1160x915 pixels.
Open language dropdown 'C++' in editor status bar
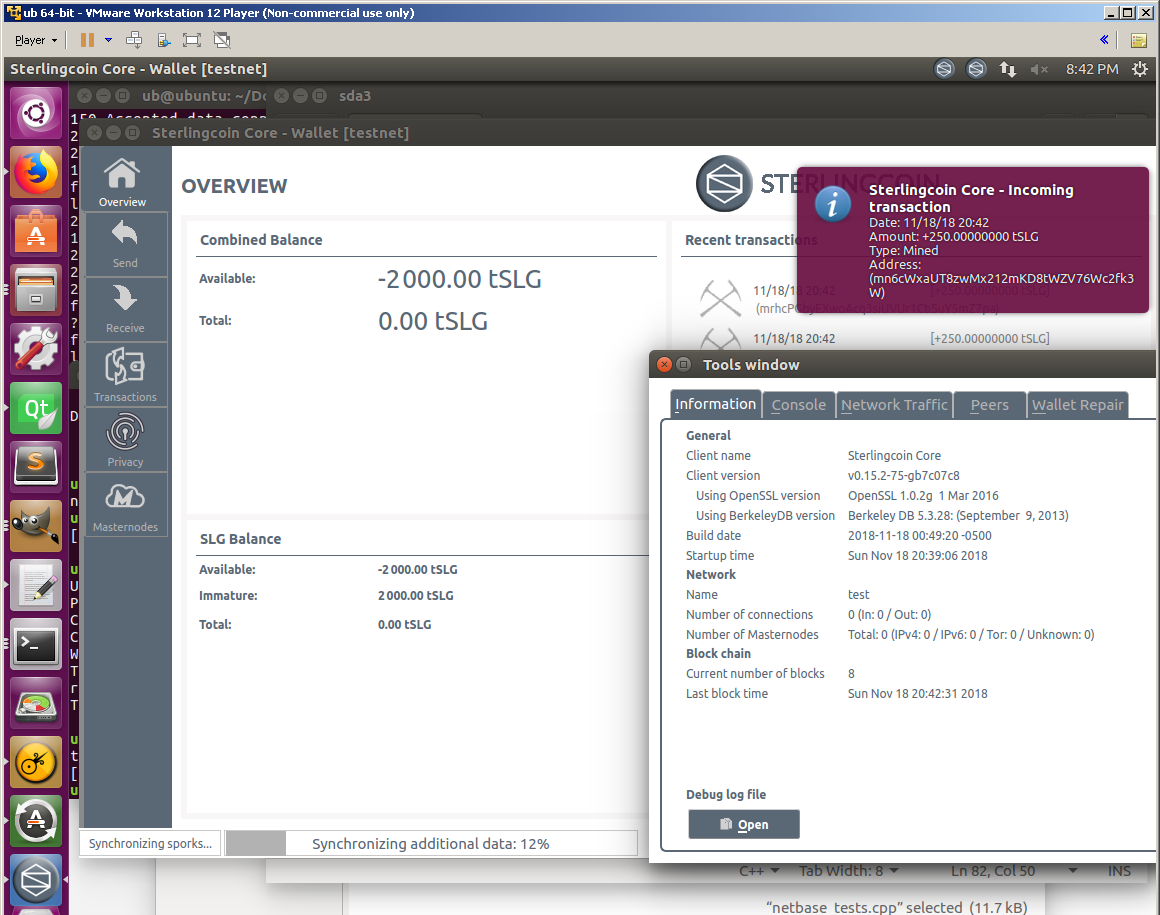(759, 871)
